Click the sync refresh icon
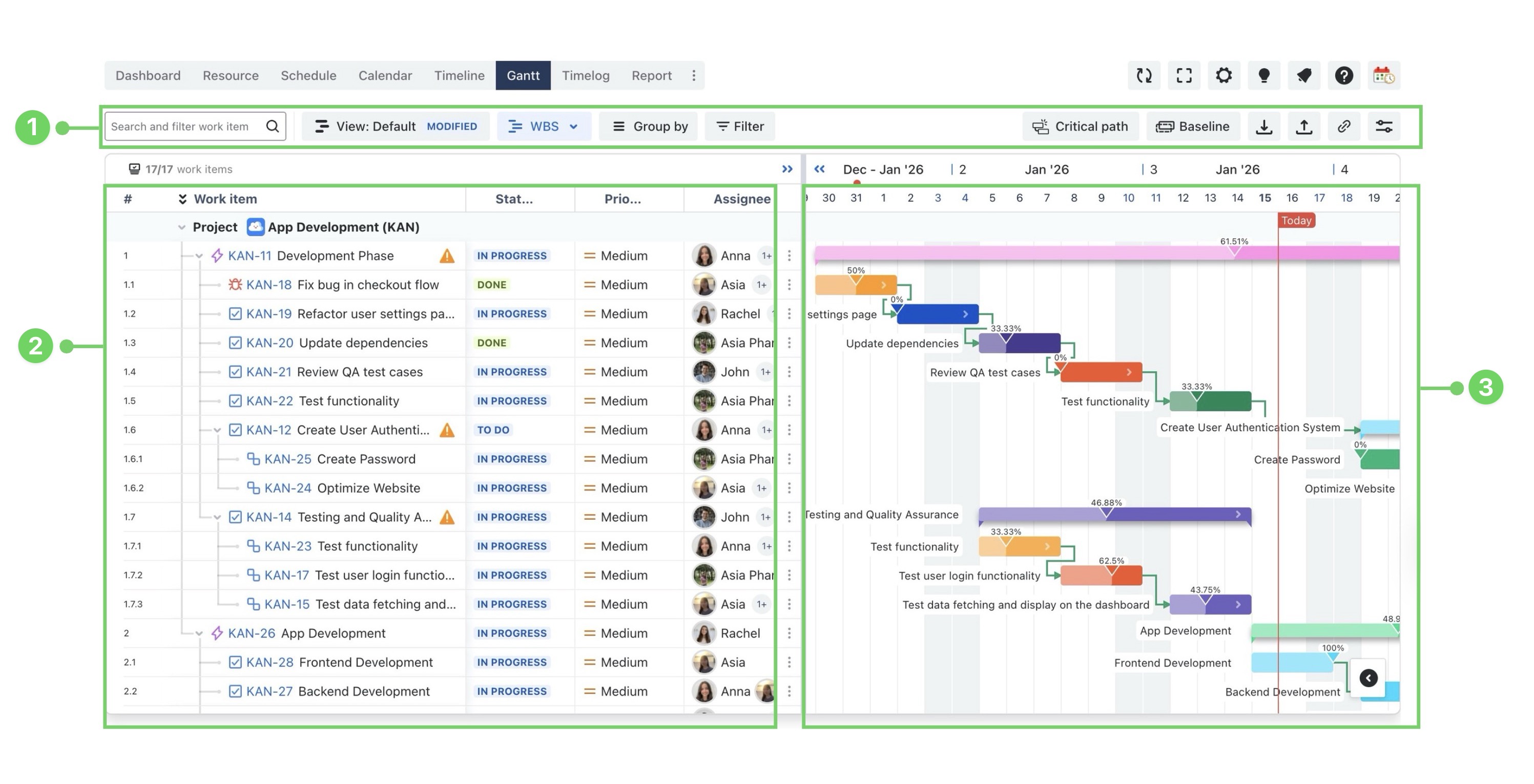Screen dimensions: 1534x784 click(x=1144, y=76)
